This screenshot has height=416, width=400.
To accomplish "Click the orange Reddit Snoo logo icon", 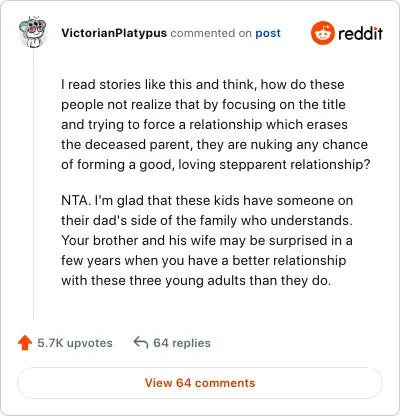I will coord(322,33).
